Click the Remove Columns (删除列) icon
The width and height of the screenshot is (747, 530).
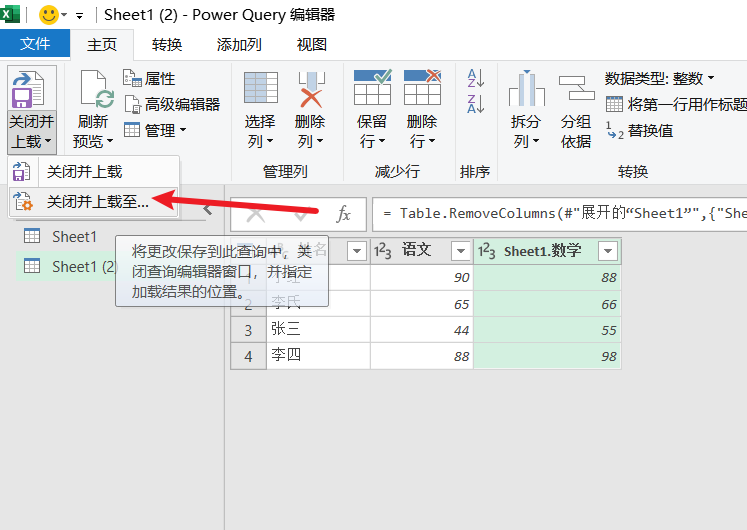[311, 89]
